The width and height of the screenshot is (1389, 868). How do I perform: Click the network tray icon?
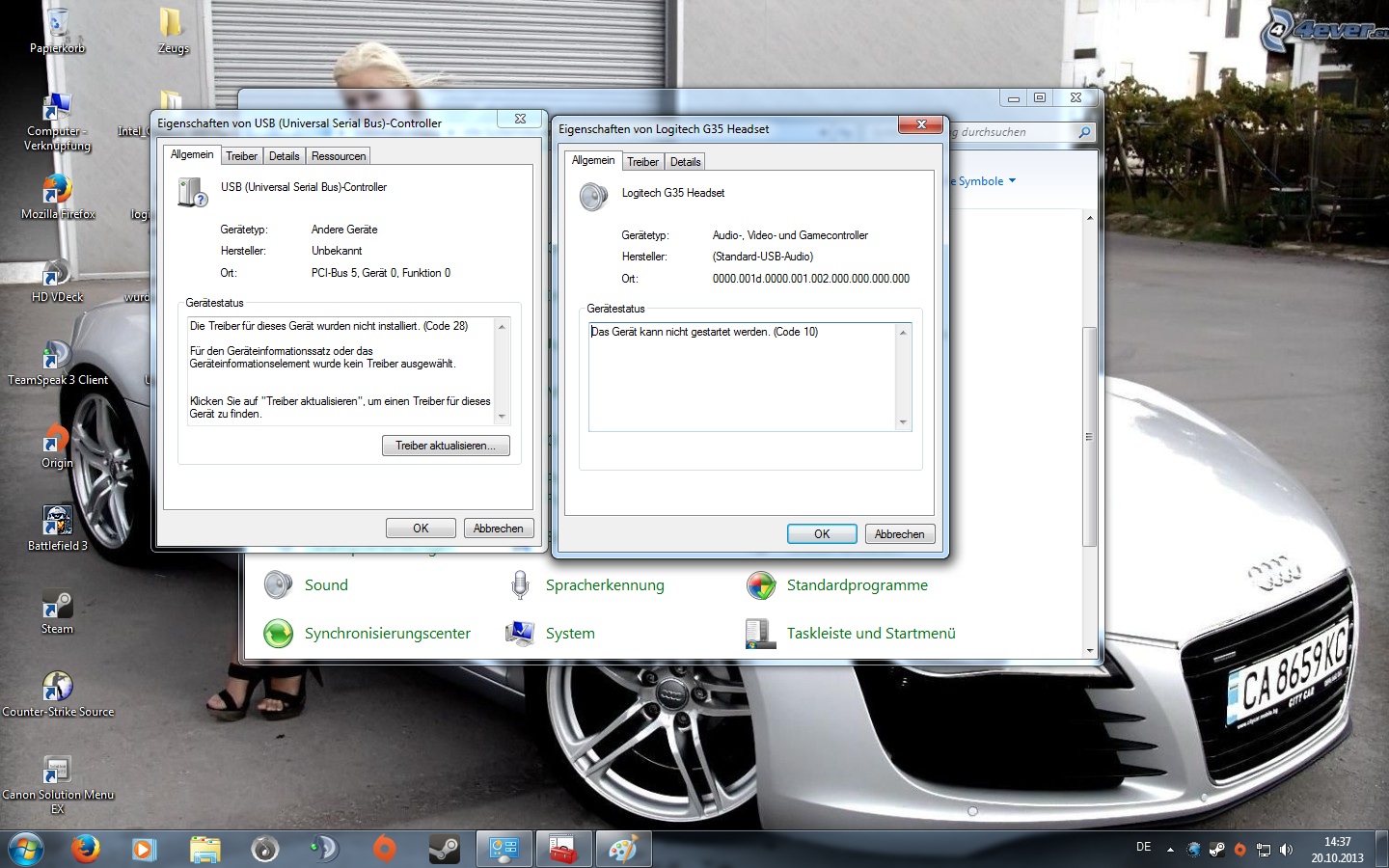[1264, 850]
